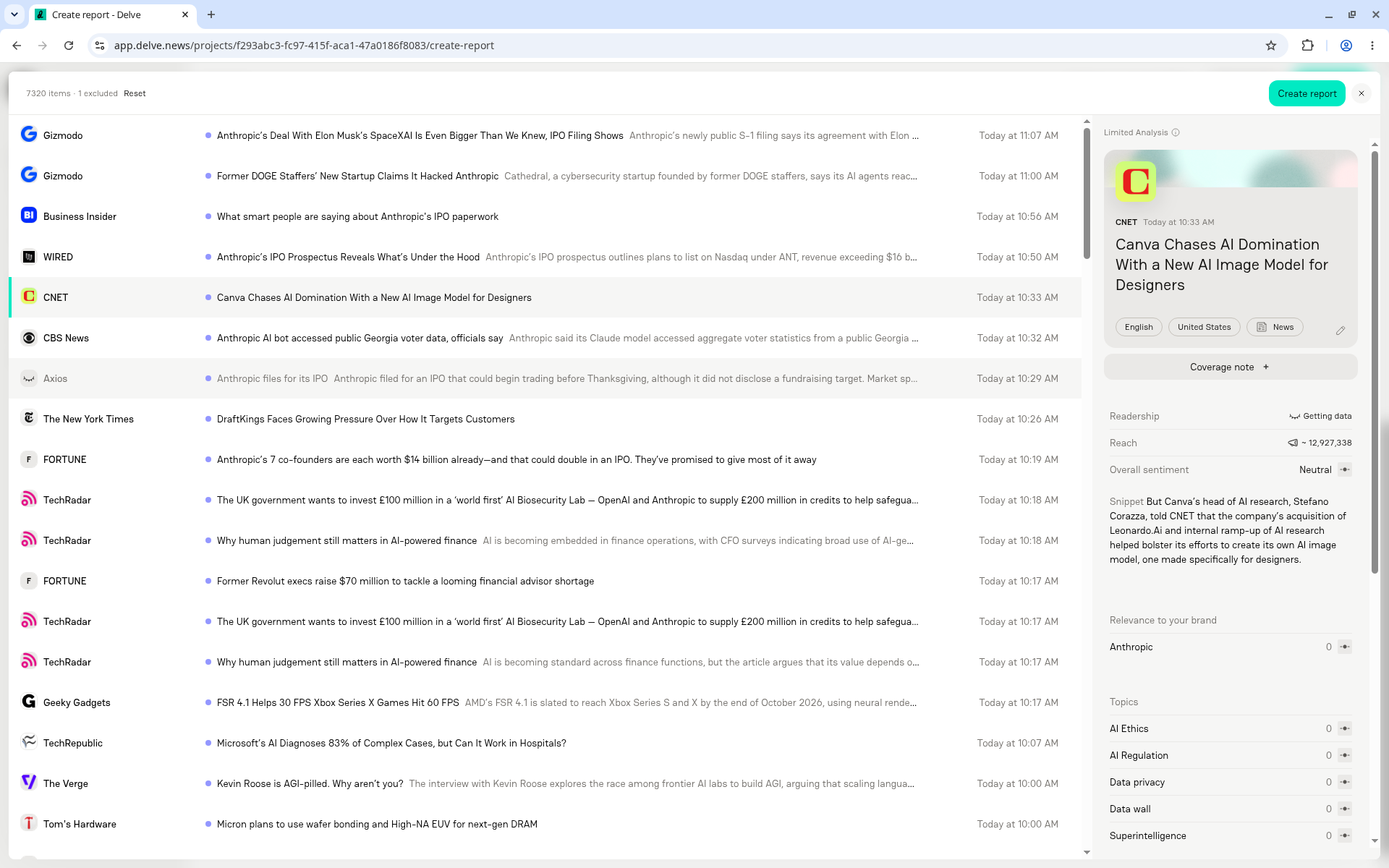Click the CBS News source icon
Screen dimensions: 1389x868
pyautogui.click(x=29, y=338)
